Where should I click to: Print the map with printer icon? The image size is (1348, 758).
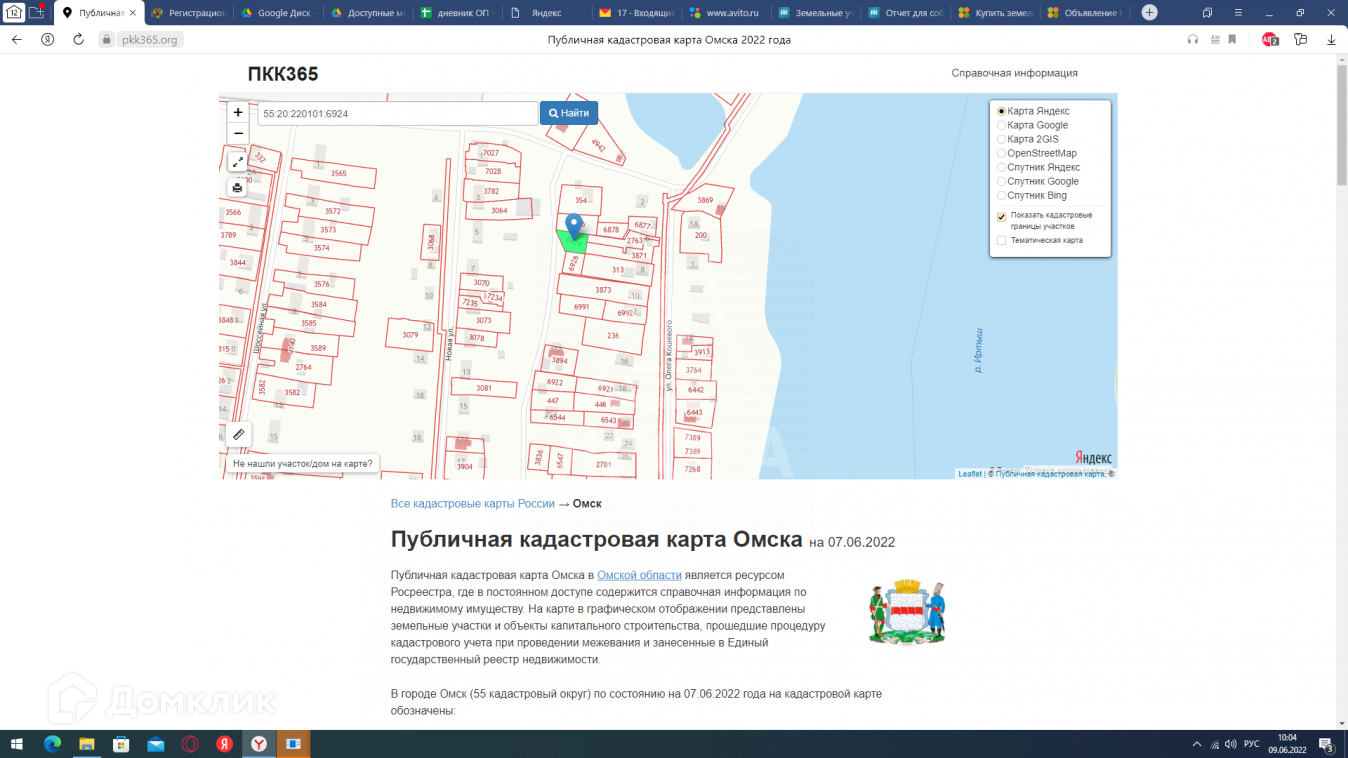(238, 188)
